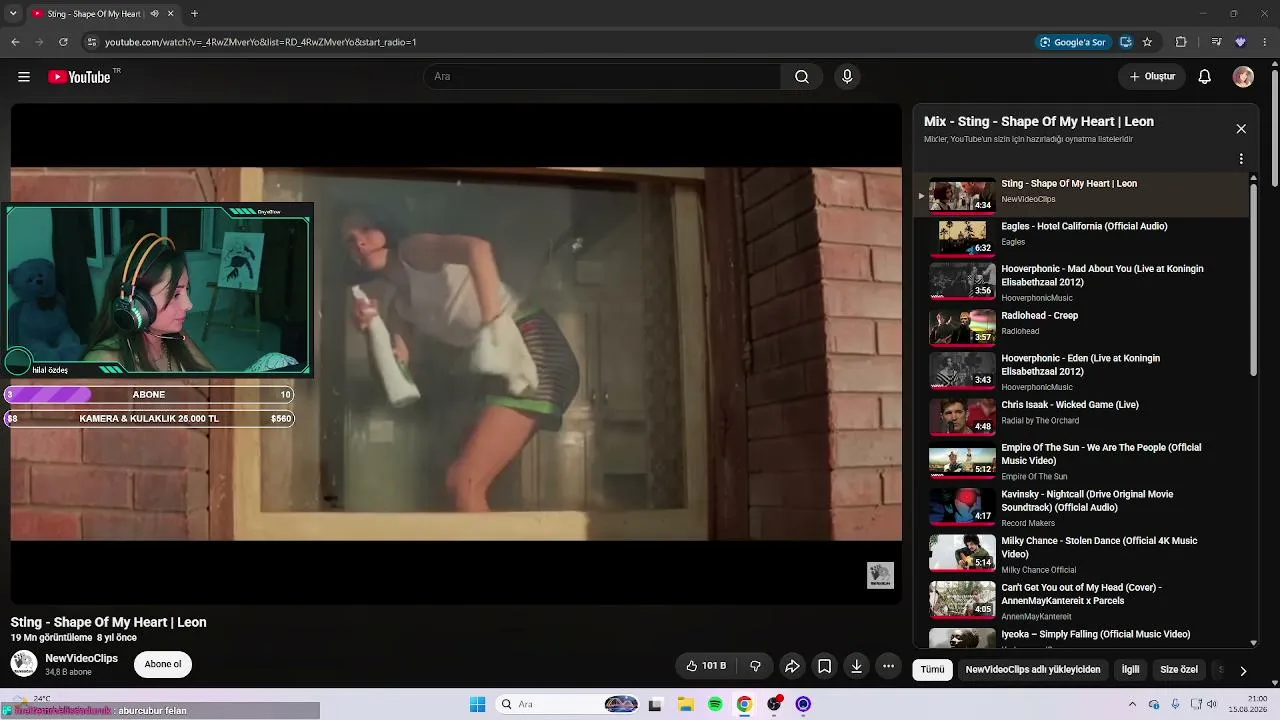Viewport: 1280px width, 720px height.
Task: Bookmark this page with the star icon
Action: pyautogui.click(x=1147, y=42)
